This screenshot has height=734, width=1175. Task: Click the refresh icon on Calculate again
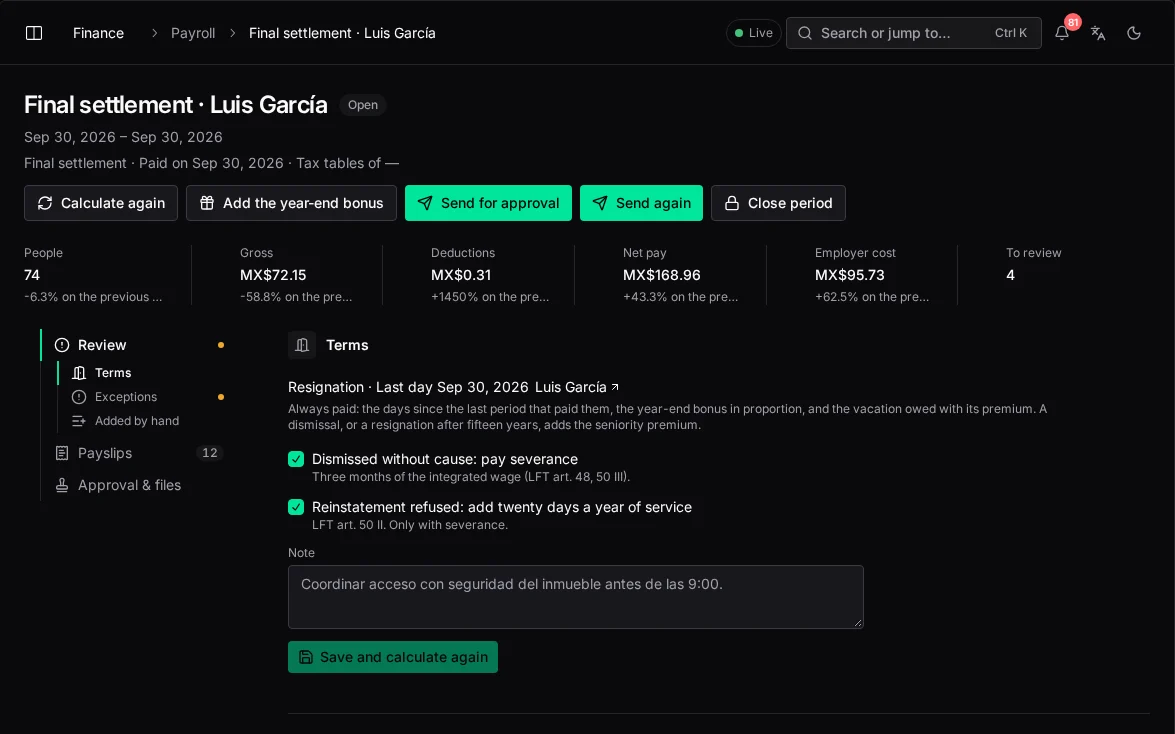point(45,203)
